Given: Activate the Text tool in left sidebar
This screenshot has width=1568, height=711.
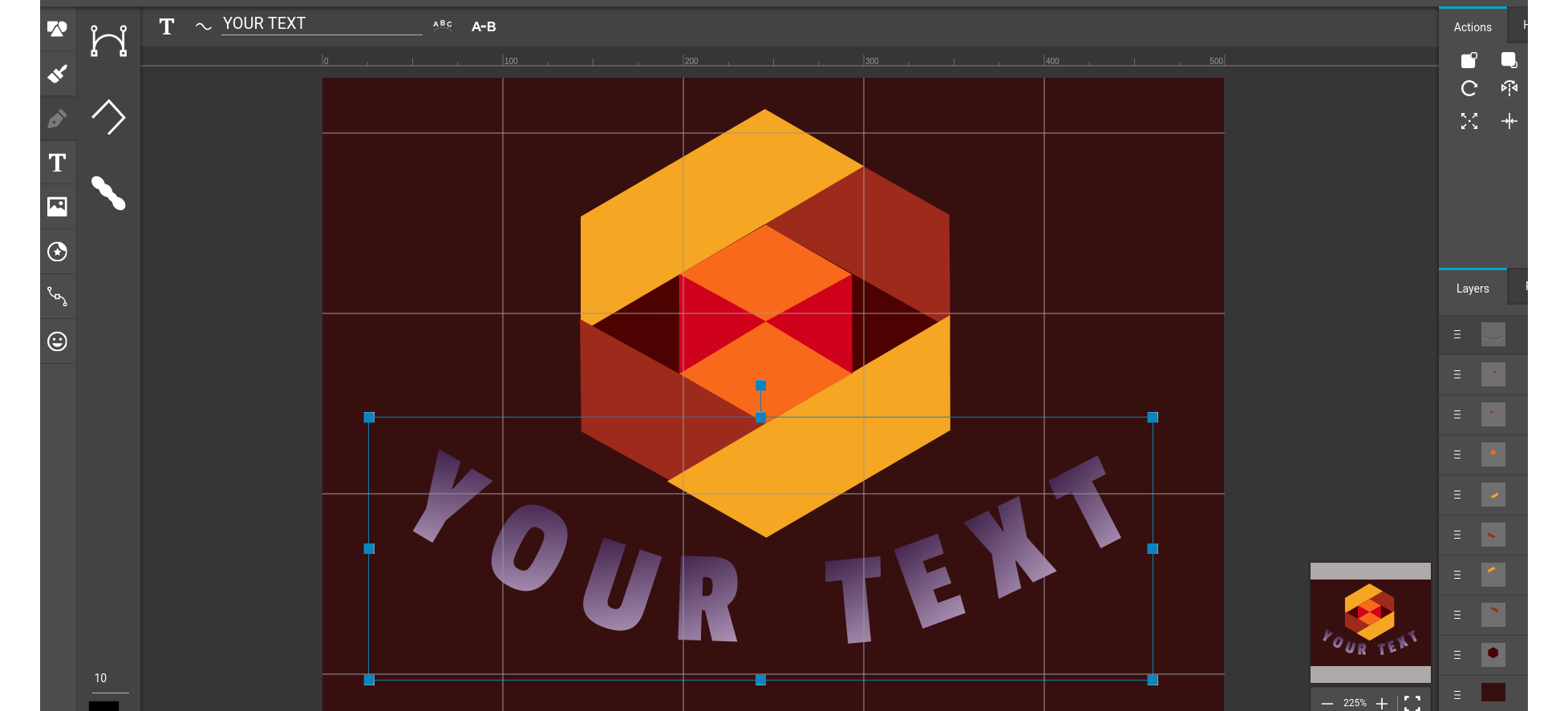Looking at the screenshot, I should [x=57, y=163].
